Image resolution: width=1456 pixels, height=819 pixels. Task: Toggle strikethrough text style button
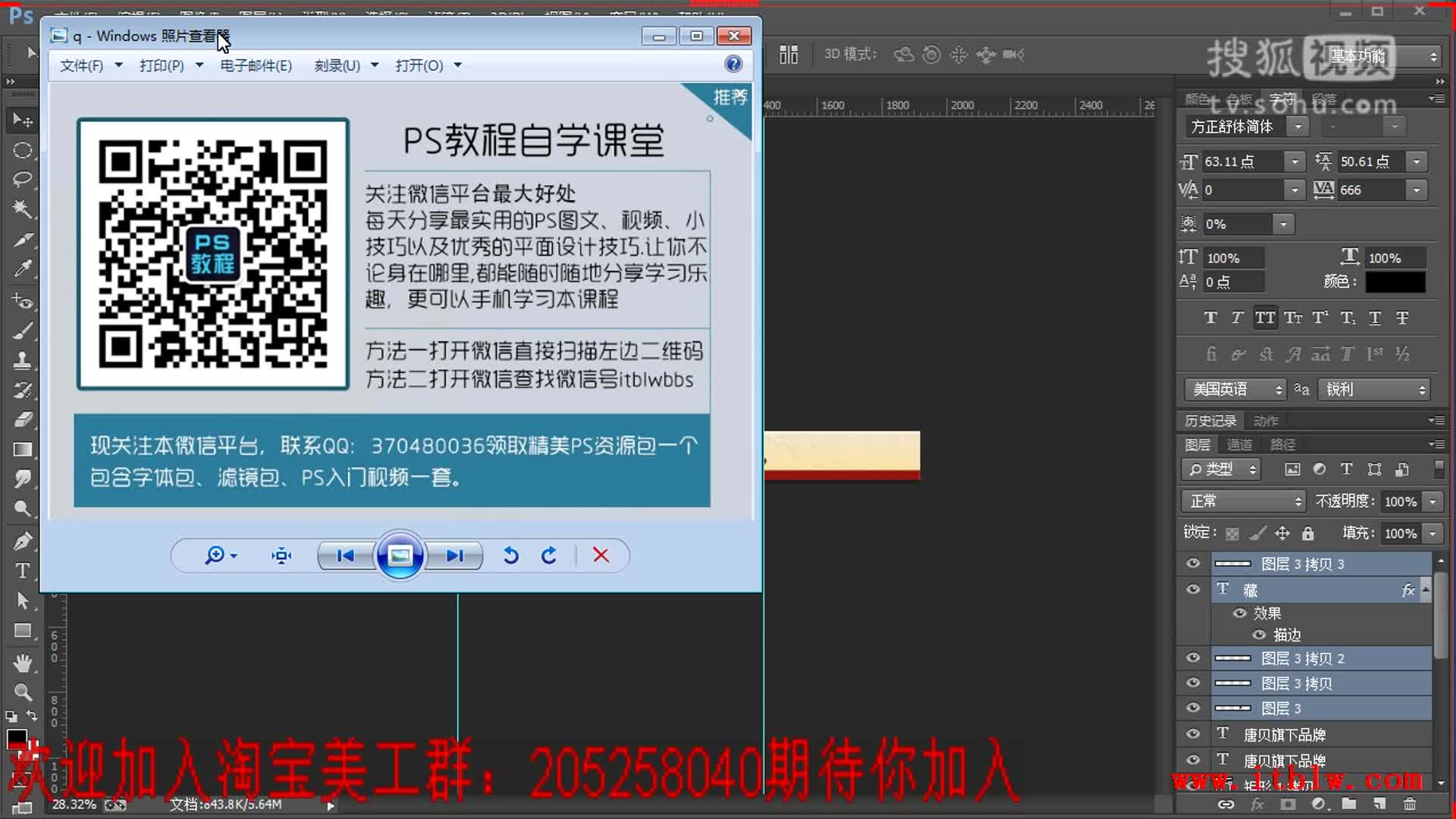click(x=1402, y=318)
